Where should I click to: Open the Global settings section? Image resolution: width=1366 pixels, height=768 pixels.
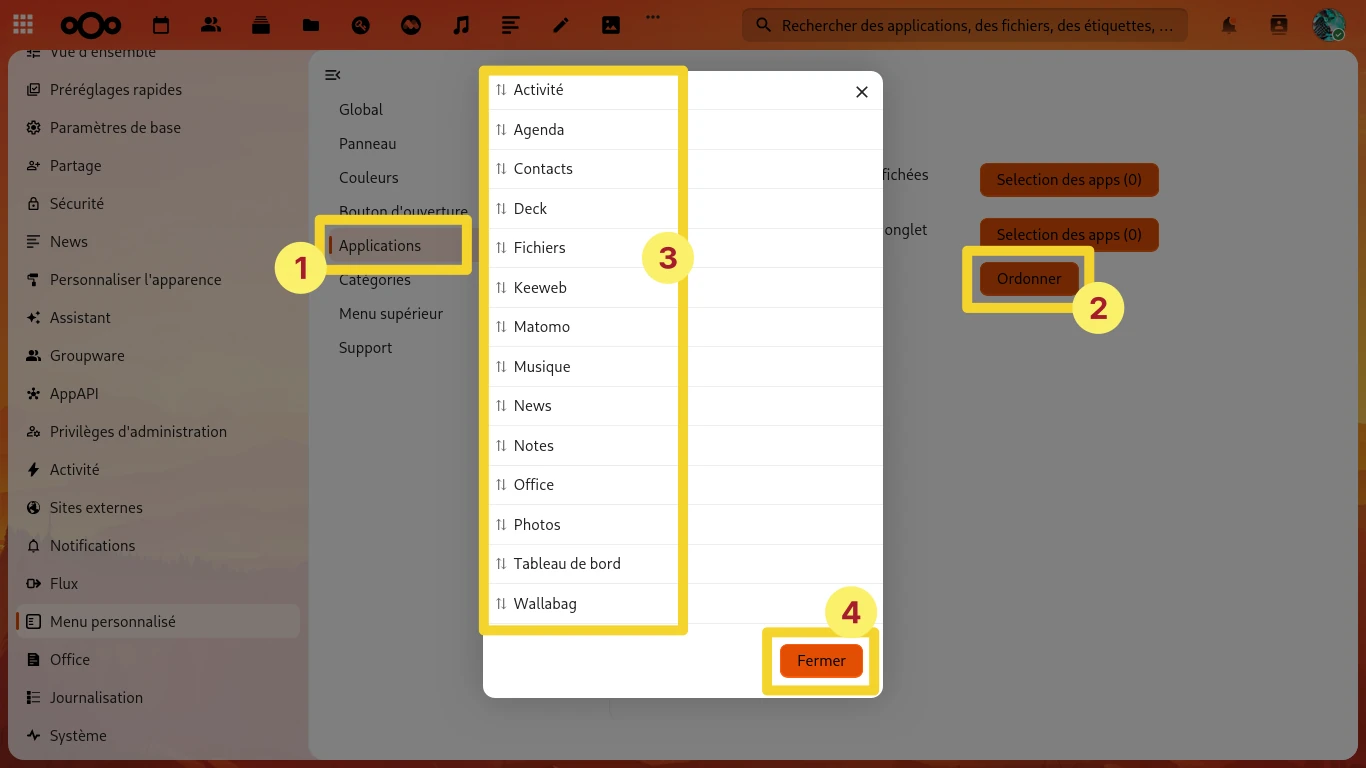(361, 110)
